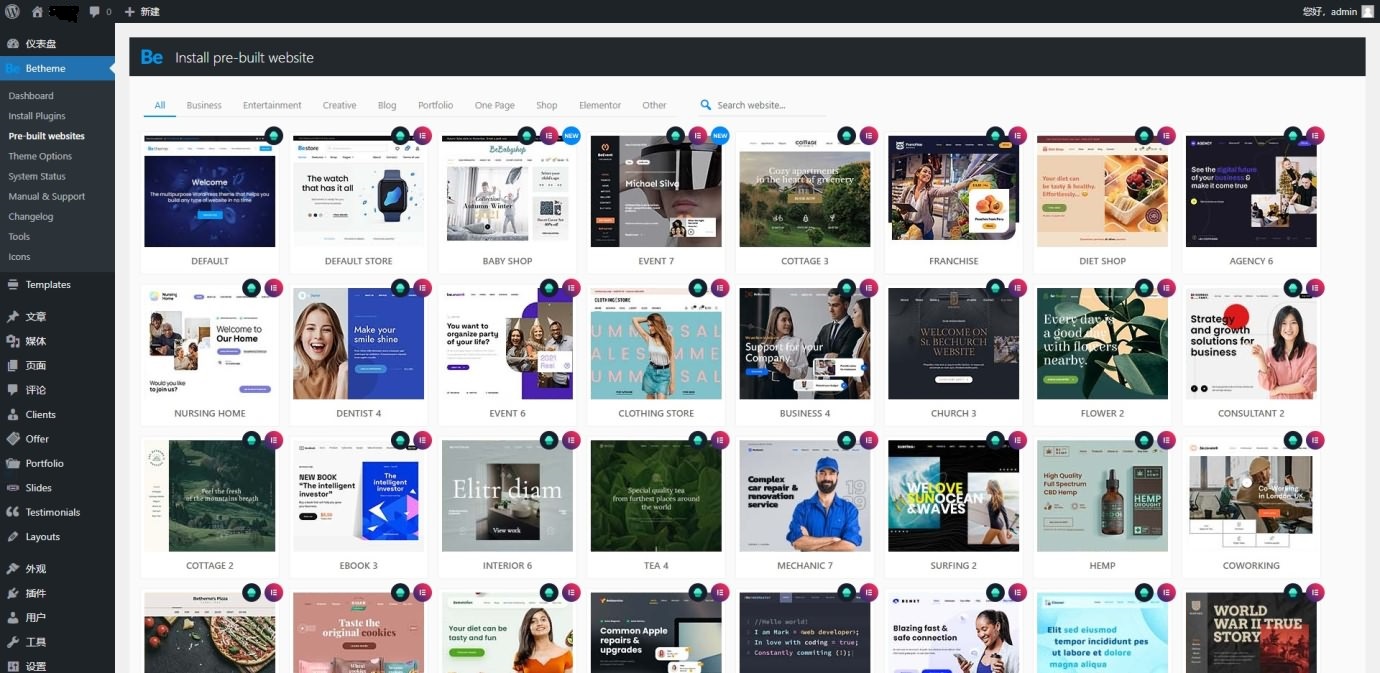Click the NEW badge on Baby Shop card
The height and width of the screenshot is (673, 1380).
(x=571, y=135)
